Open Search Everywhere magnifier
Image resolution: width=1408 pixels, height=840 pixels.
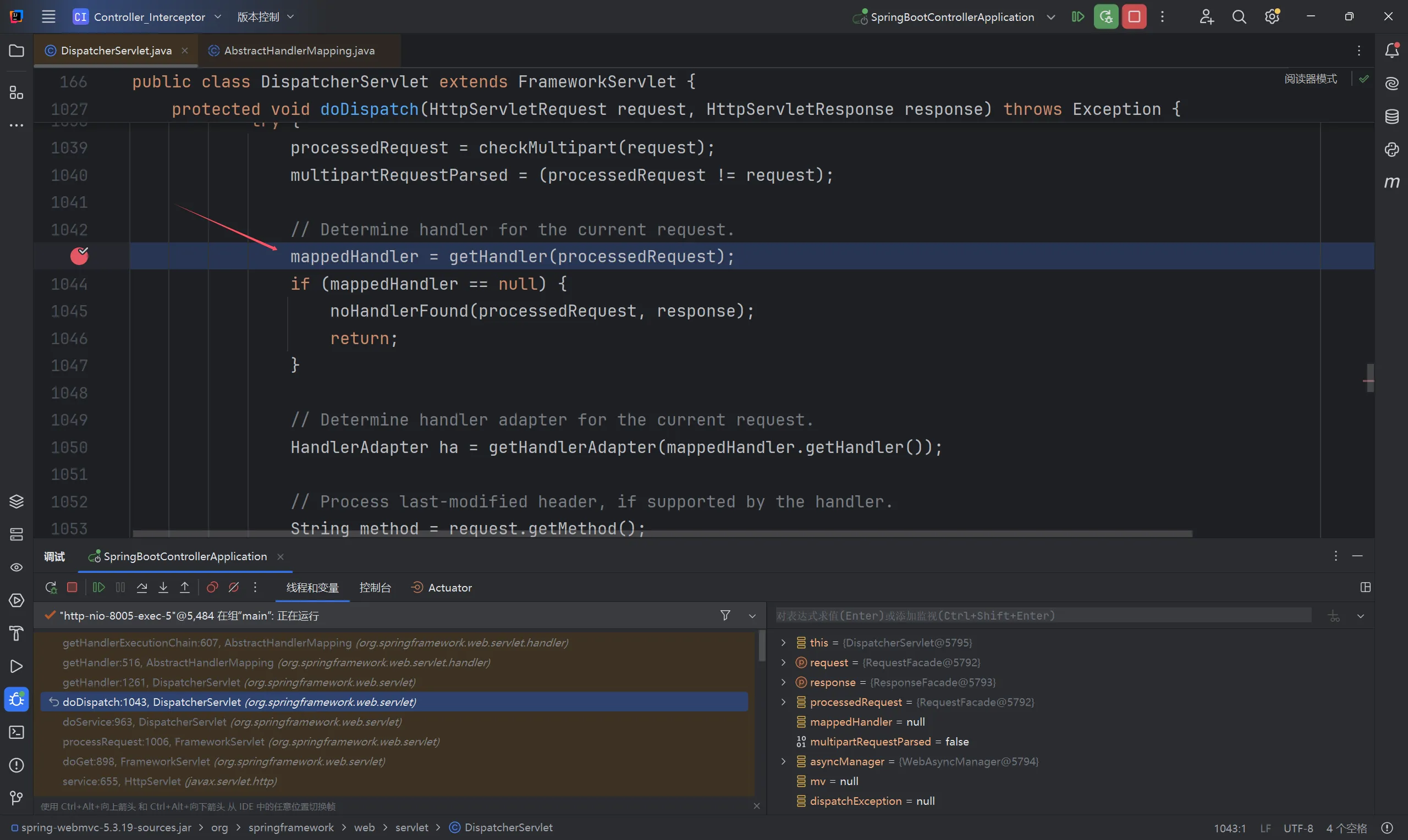(x=1239, y=16)
